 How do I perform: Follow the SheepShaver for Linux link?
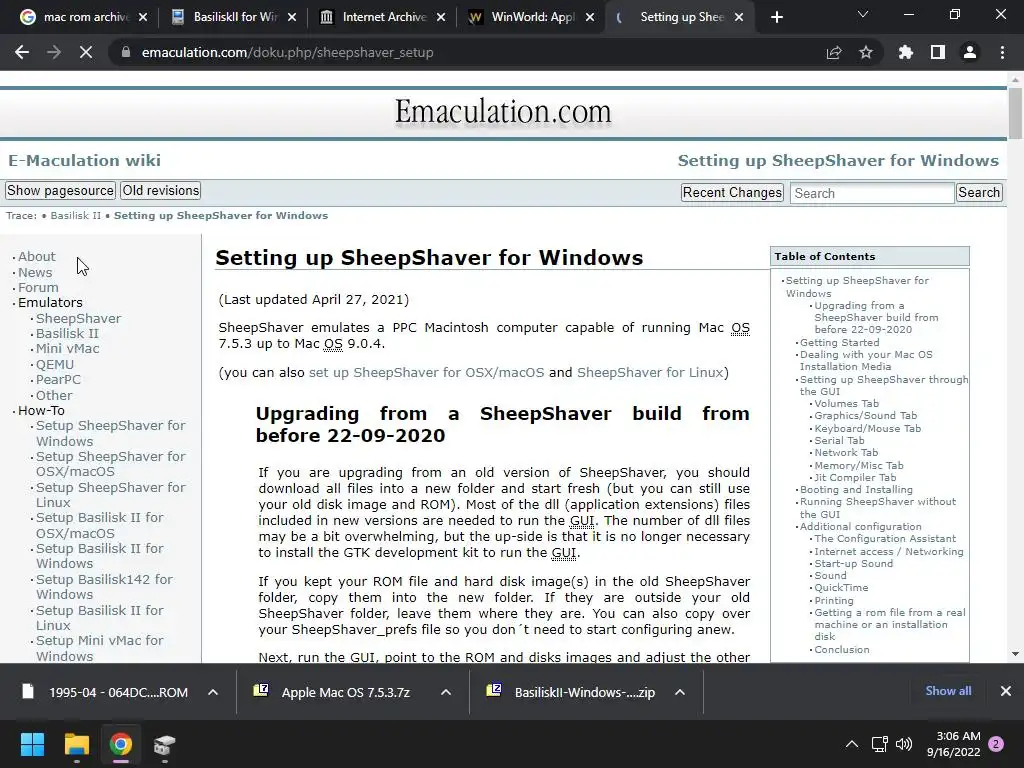(650, 372)
